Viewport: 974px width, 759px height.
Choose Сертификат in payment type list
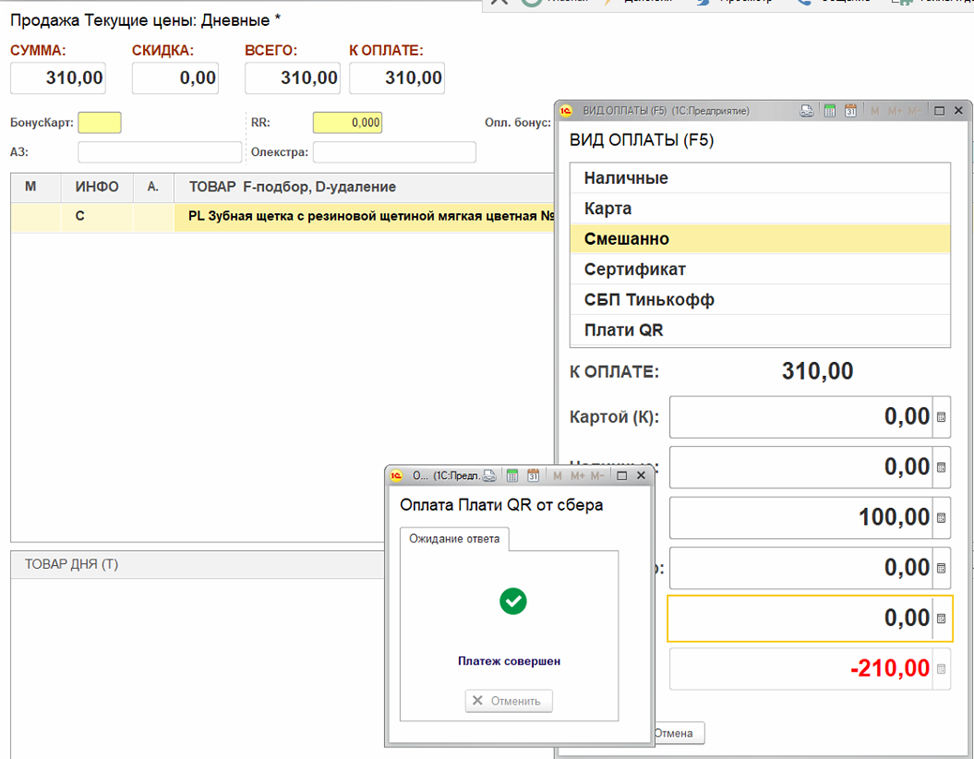pos(635,269)
